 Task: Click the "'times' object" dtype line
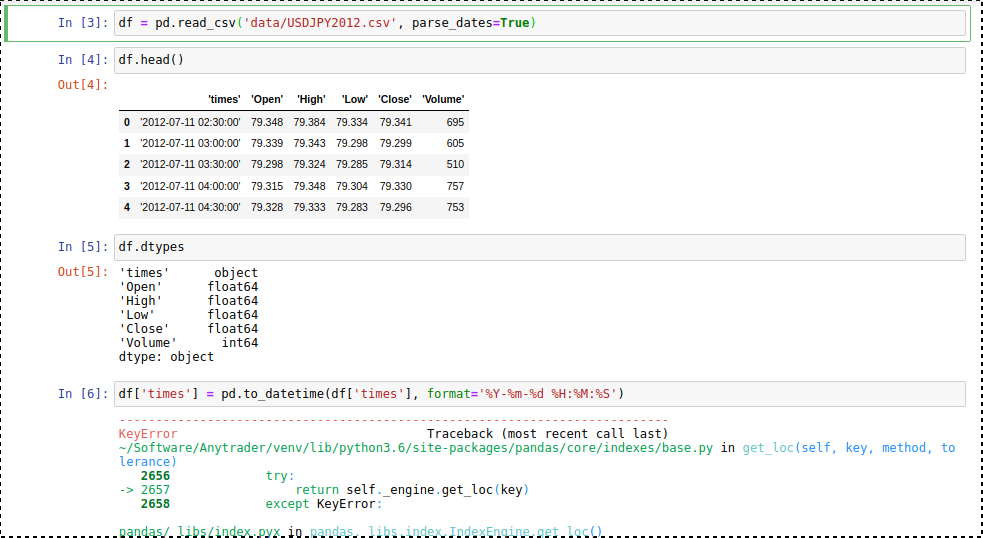point(188,273)
